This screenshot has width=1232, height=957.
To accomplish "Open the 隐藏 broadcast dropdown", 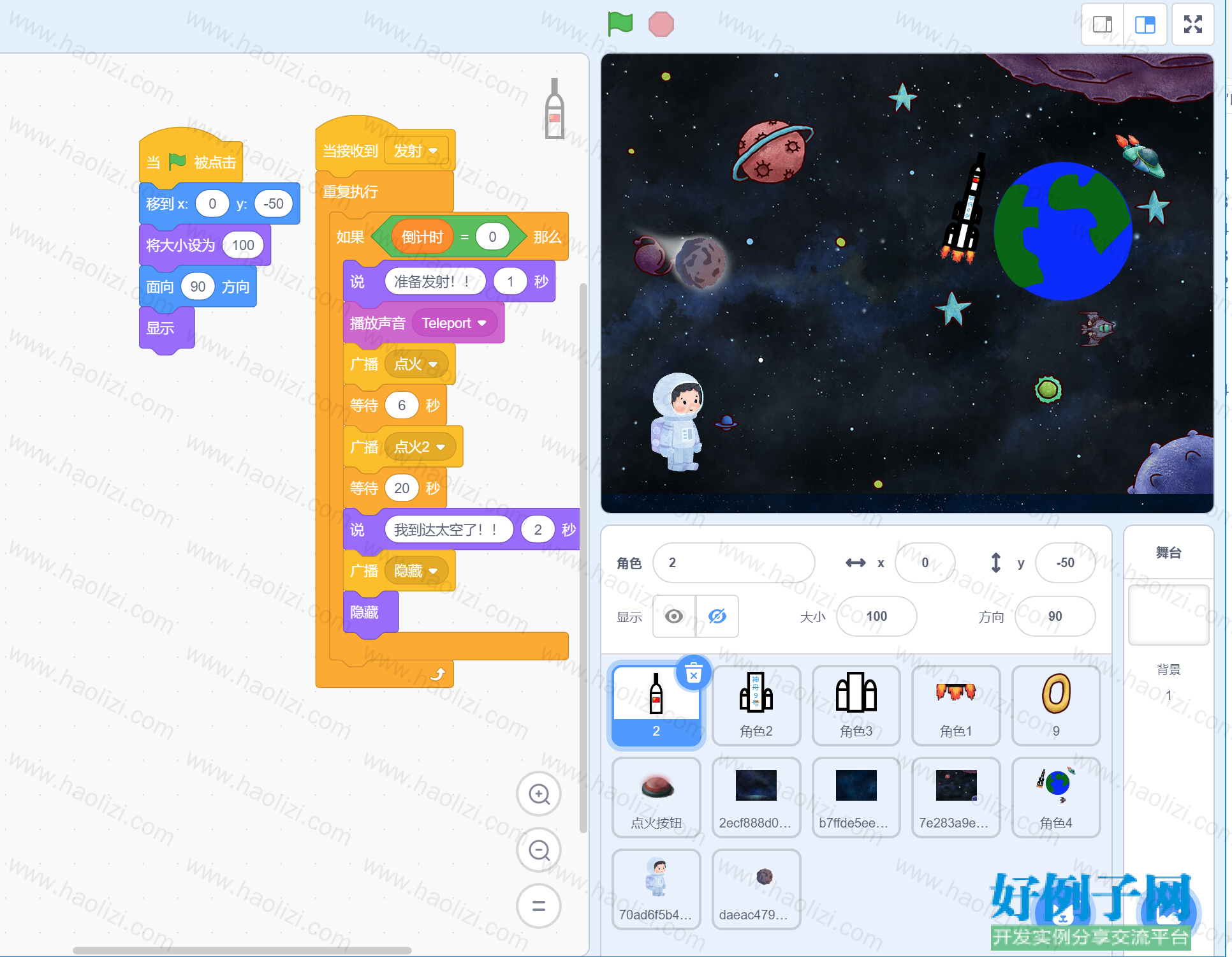I will 416,571.
